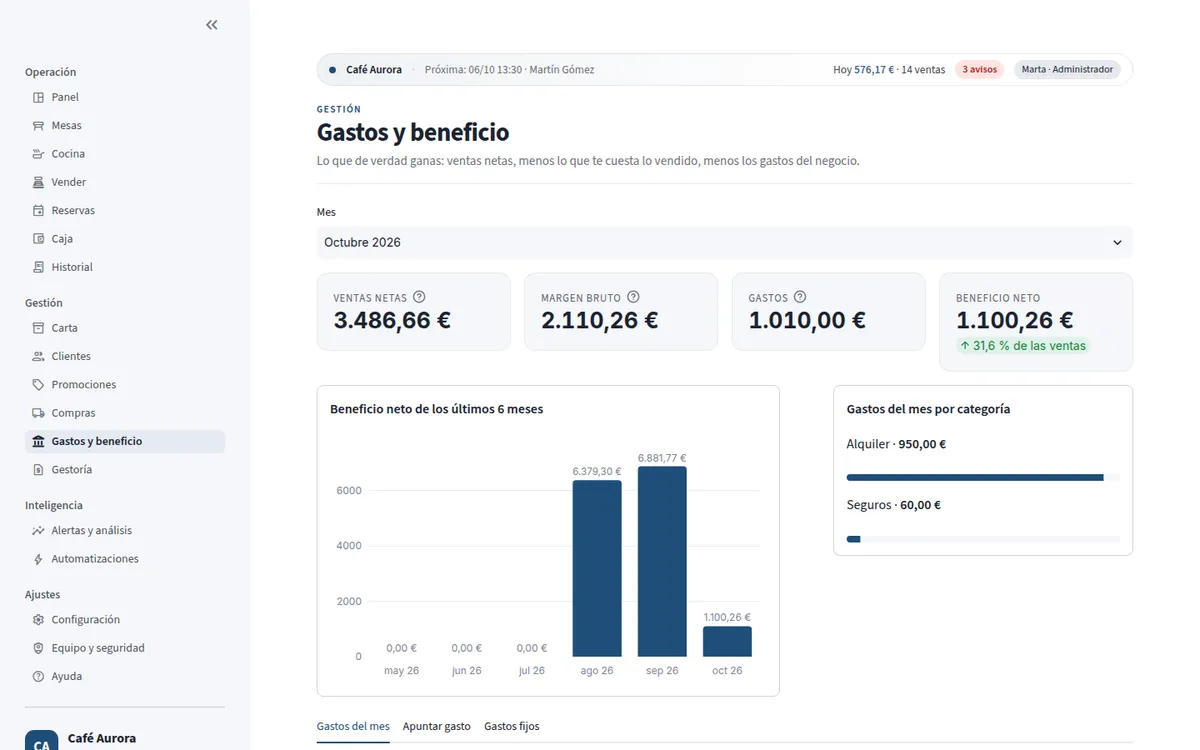This screenshot has height=750, width=1200.
Task: Click the Mesas table icon
Action: point(38,126)
